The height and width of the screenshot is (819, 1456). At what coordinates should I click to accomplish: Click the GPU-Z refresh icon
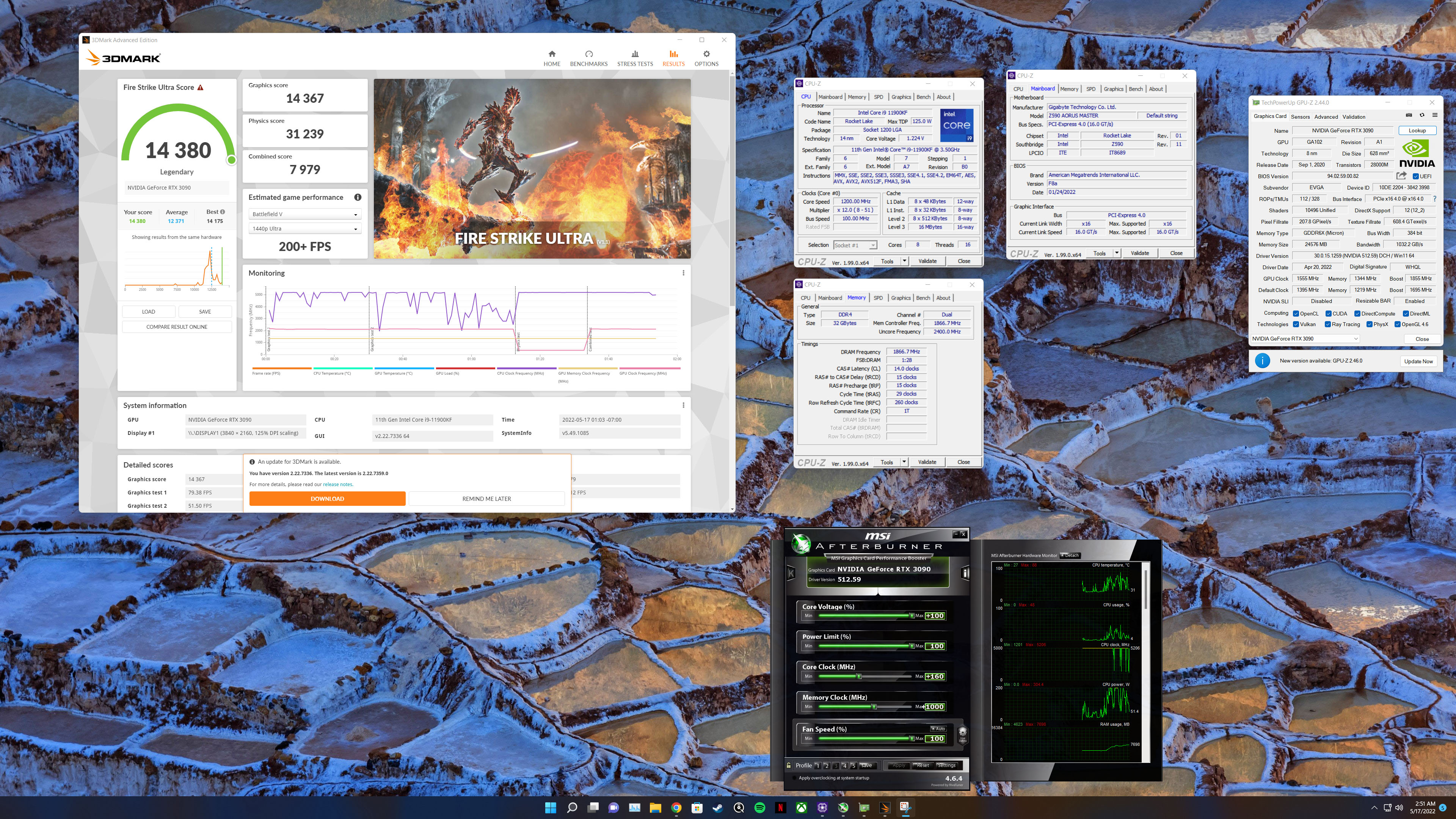1422,115
